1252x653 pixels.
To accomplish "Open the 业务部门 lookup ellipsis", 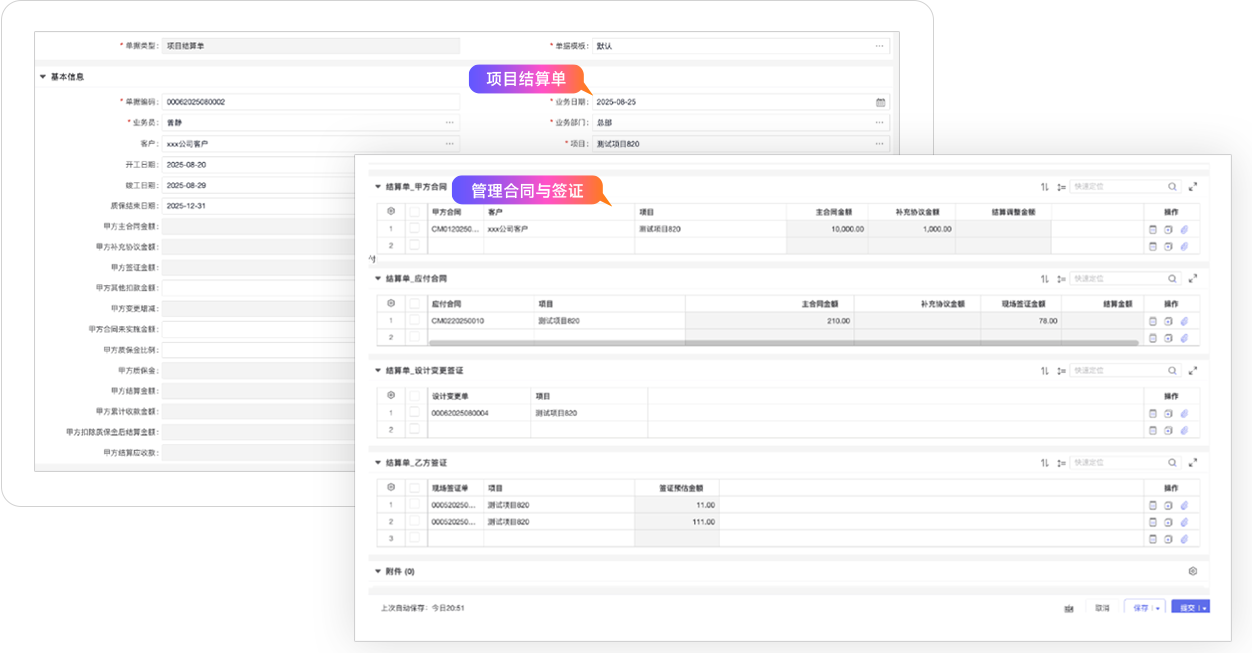I will tap(880, 123).
